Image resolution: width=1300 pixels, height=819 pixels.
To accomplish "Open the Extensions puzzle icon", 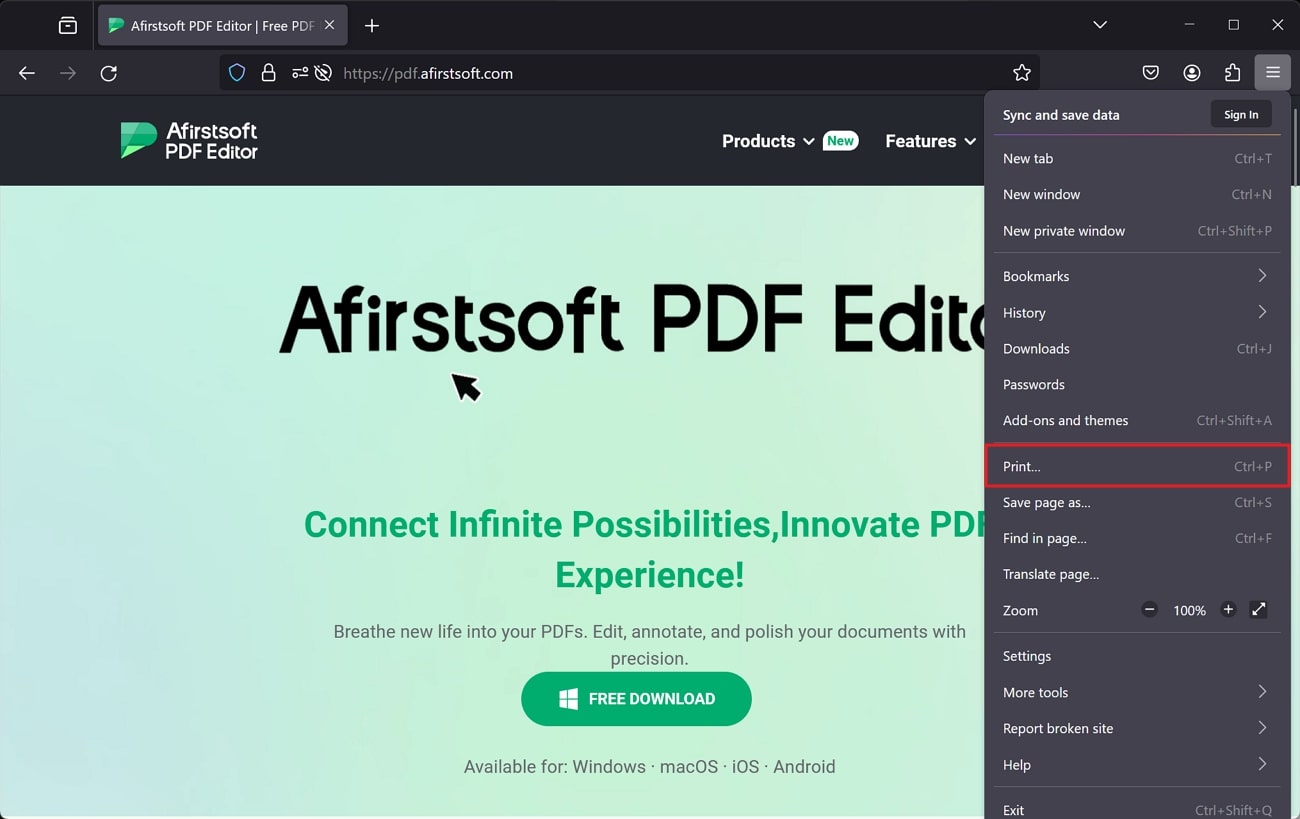I will pyautogui.click(x=1232, y=73).
